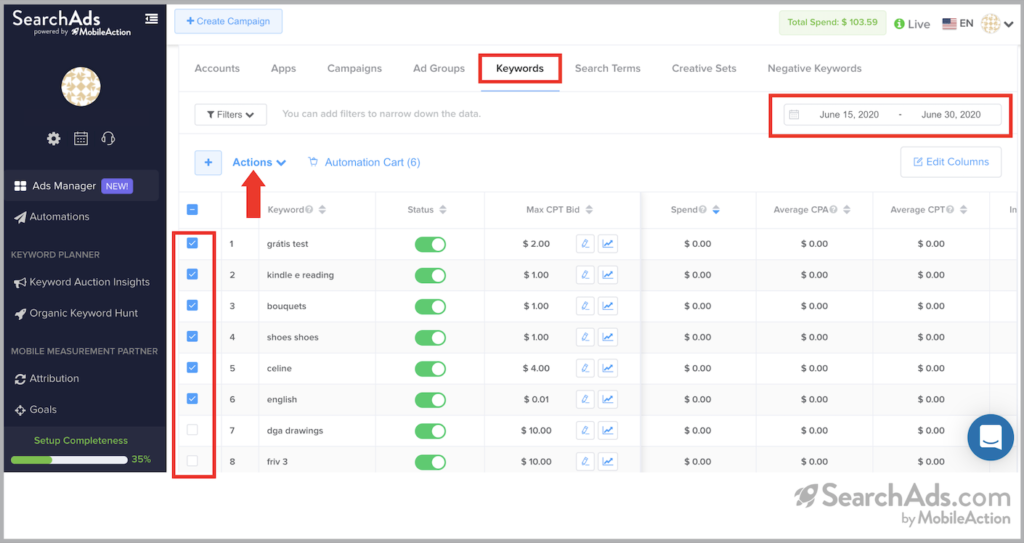Switch to Creative Sets tab
Image resolution: width=1024 pixels, height=543 pixels.
click(x=704, y=69)
